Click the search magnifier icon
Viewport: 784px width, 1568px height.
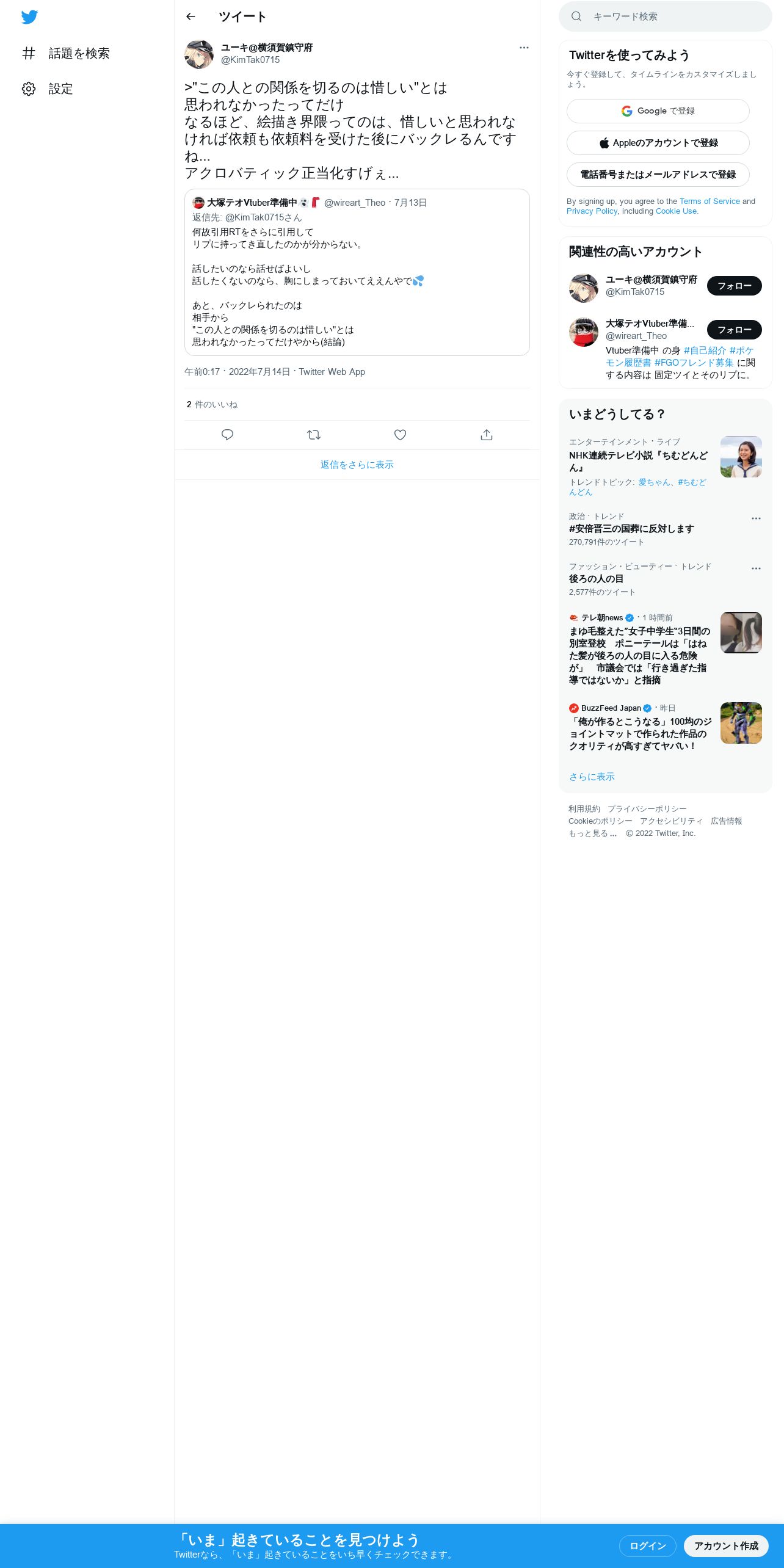[x=576, y=16]
